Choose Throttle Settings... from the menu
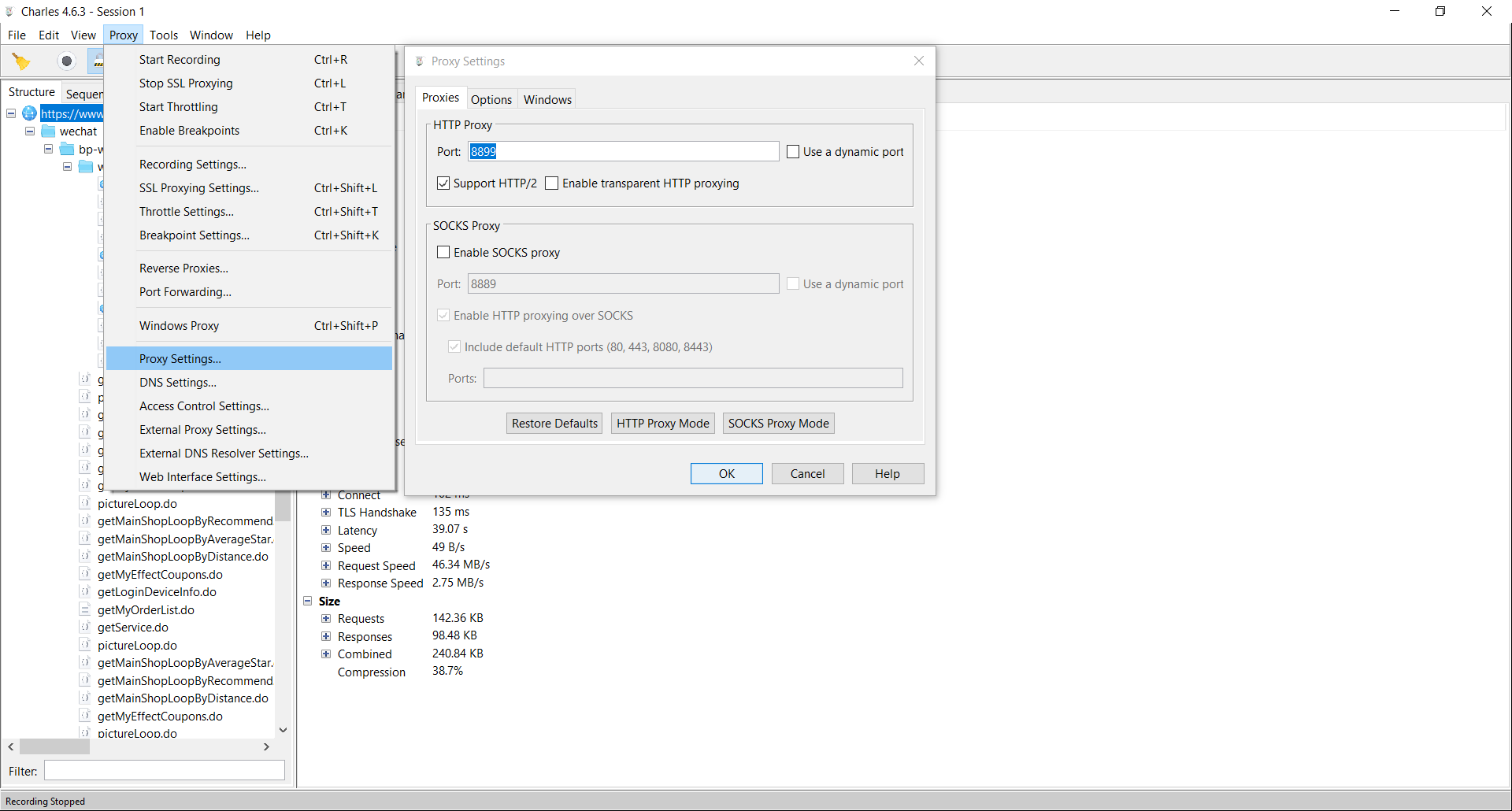The height and width of the screenshot is (811, 1512). tap(249, 212)
